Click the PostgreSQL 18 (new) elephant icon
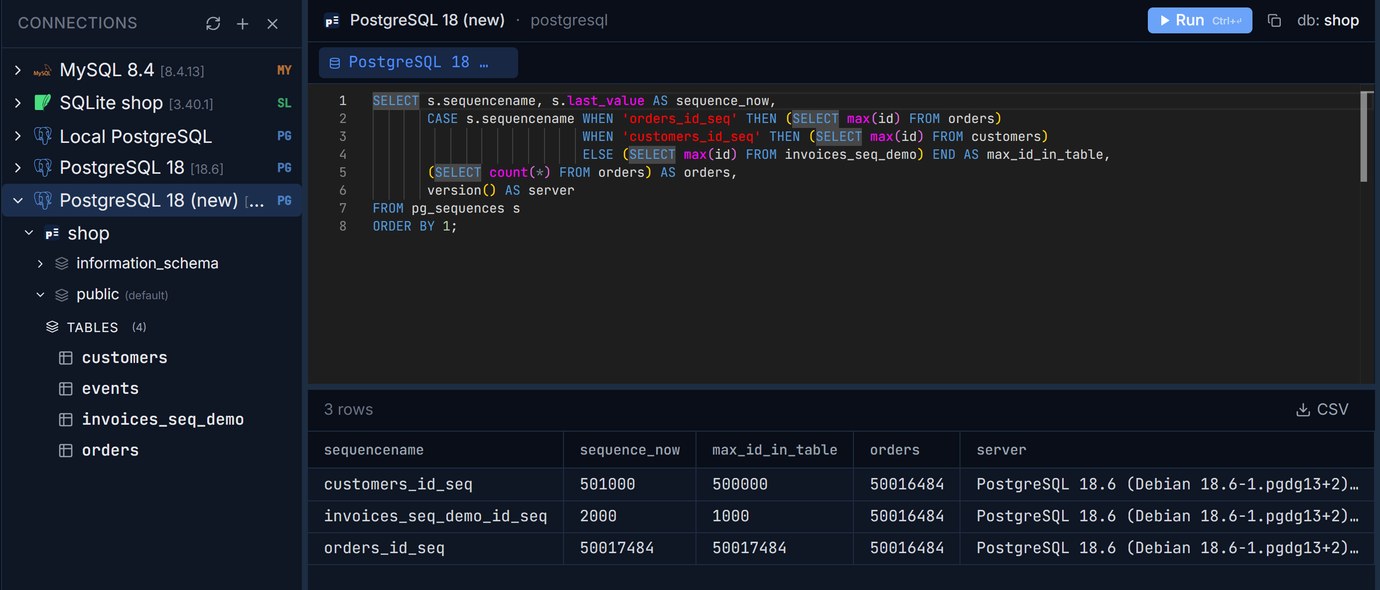The image size is (1380, 590). (42, 200)
